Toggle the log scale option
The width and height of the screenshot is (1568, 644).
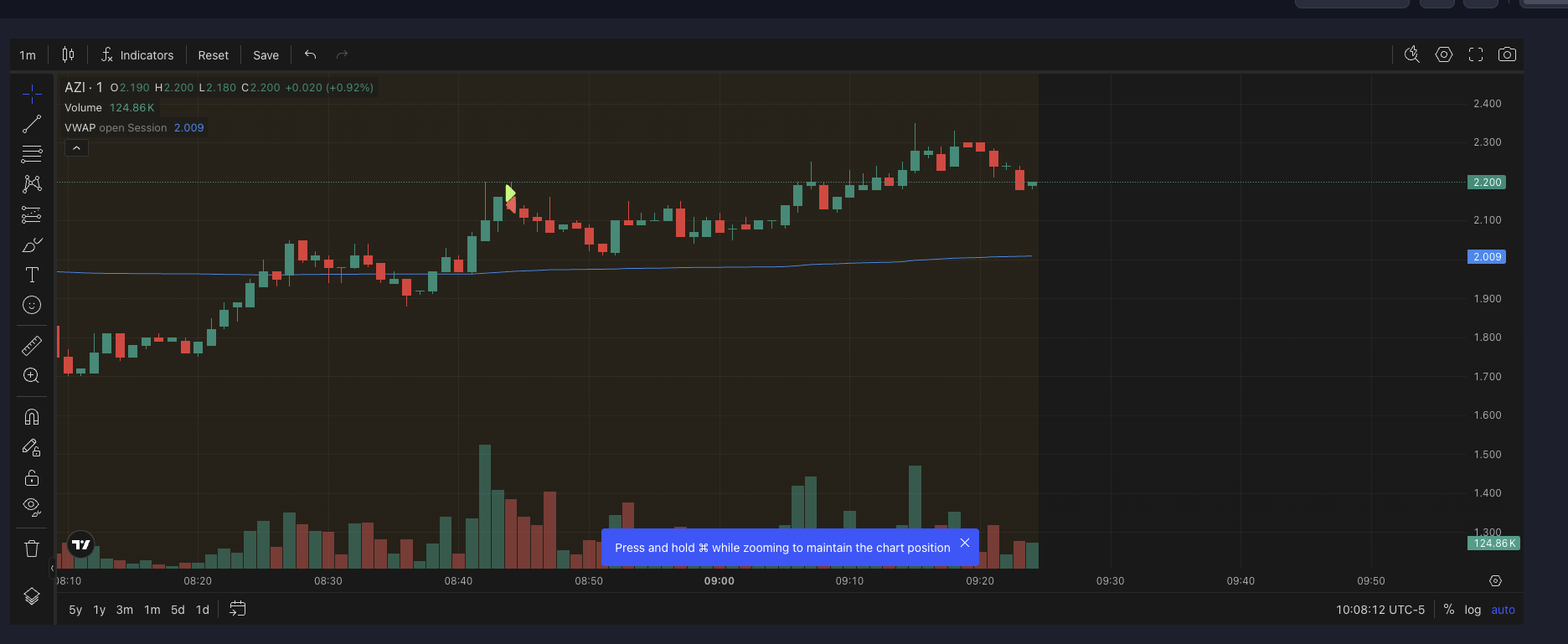(x=1473, y=610)
